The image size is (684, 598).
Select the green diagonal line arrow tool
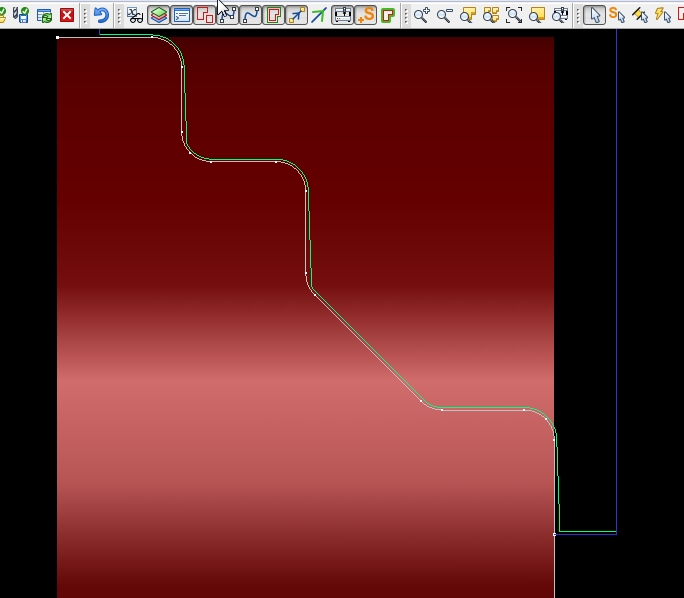click(318, 15)
